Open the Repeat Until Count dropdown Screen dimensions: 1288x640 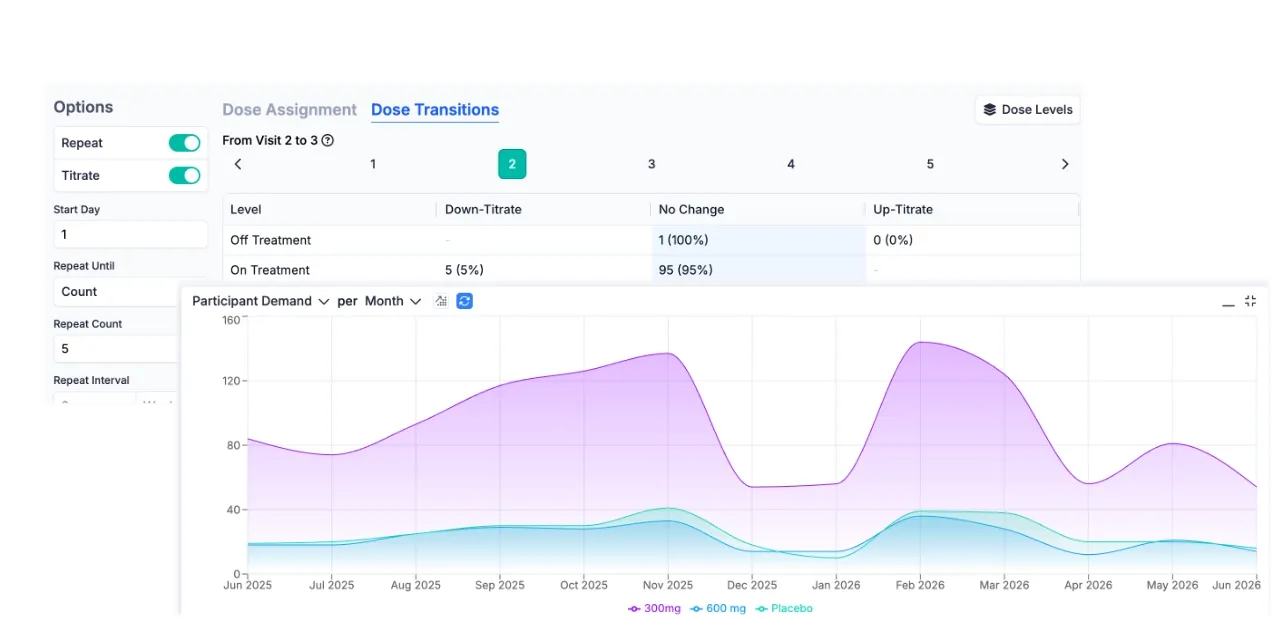(x=115, y=292)
